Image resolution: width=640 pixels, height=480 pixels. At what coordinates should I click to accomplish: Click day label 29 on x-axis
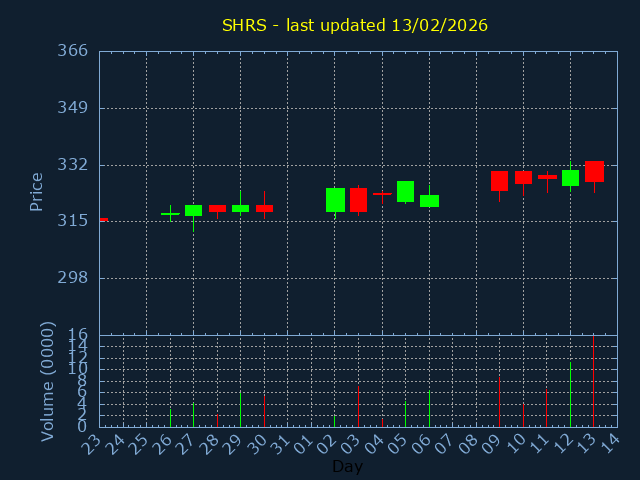pyautogui.click(x=233, y=444)
